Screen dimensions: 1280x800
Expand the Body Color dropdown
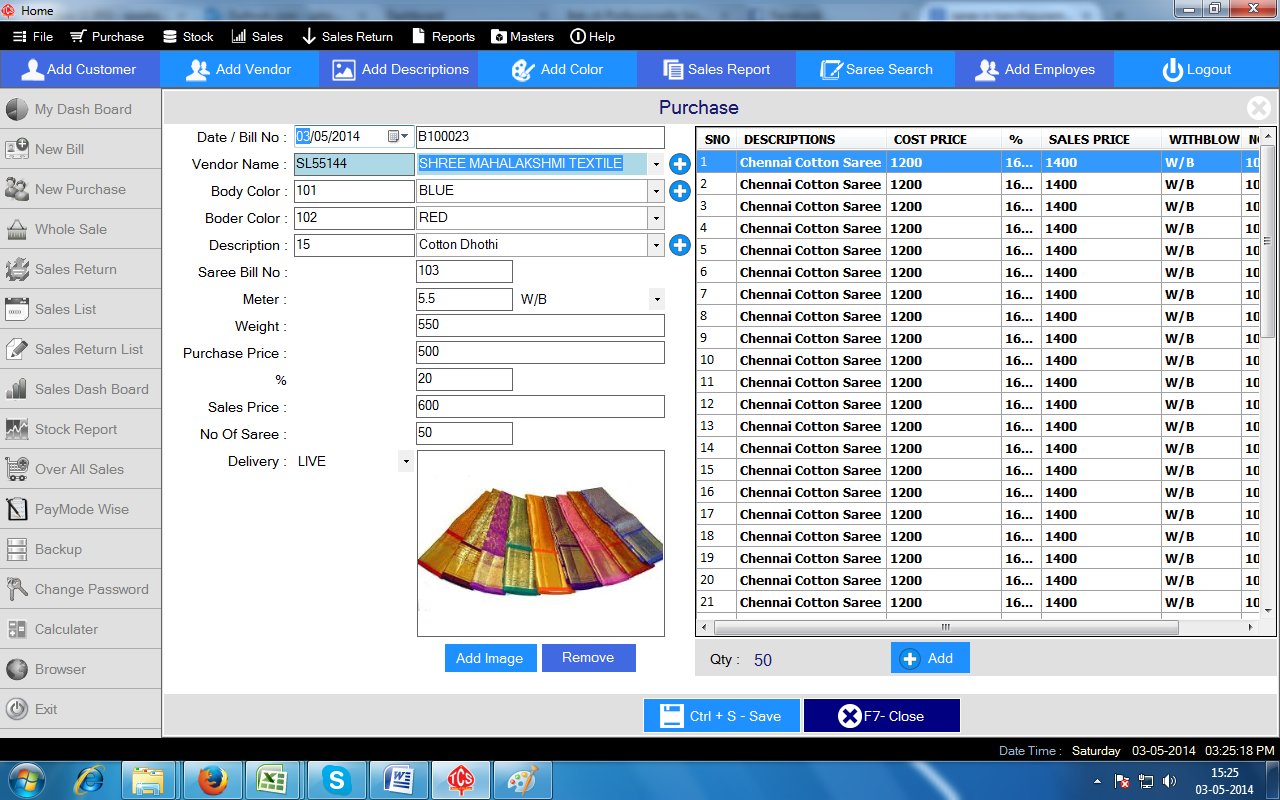point(656,191)
